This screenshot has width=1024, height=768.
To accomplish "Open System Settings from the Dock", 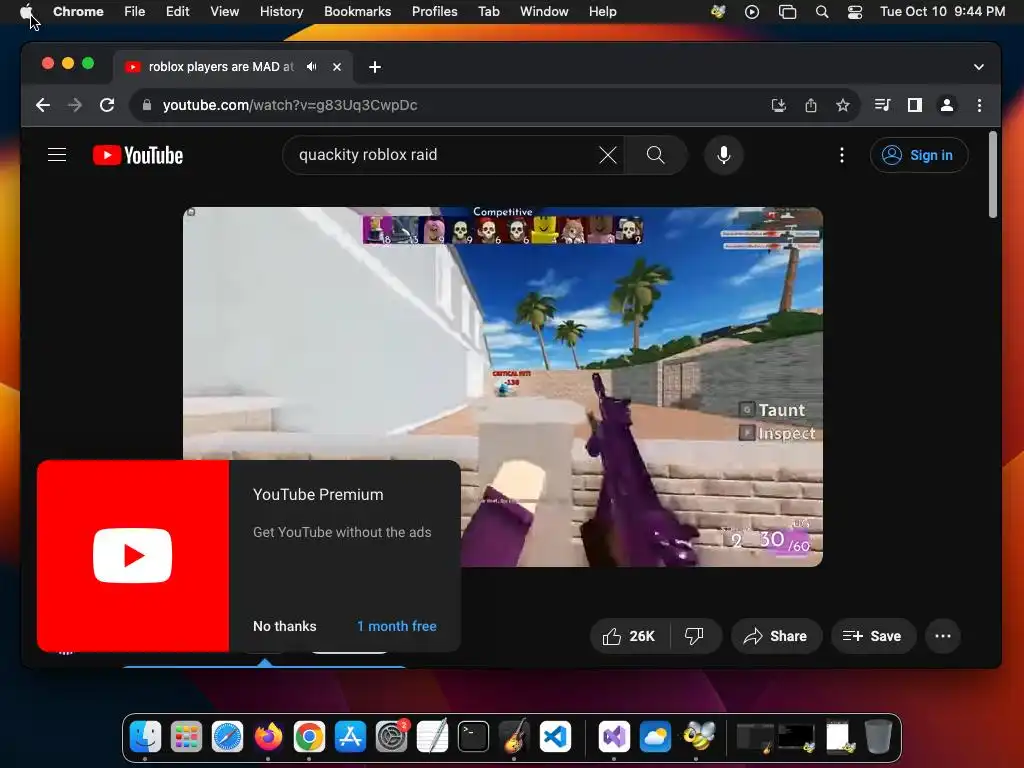I will click(392, 737).
